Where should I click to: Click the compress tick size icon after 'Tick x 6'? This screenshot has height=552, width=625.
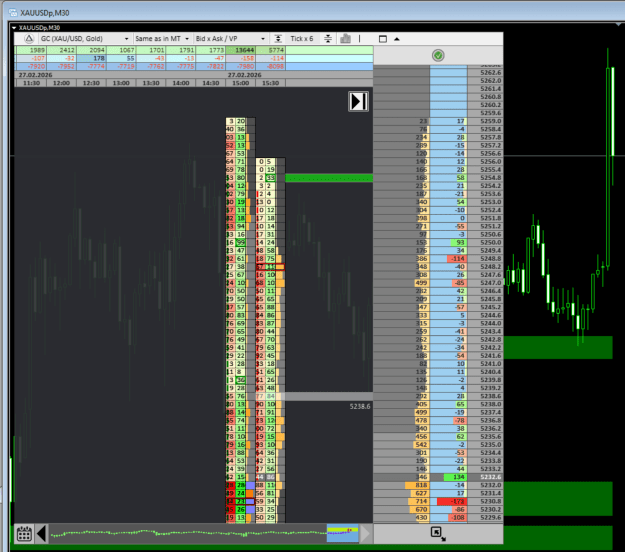(328, 39)
